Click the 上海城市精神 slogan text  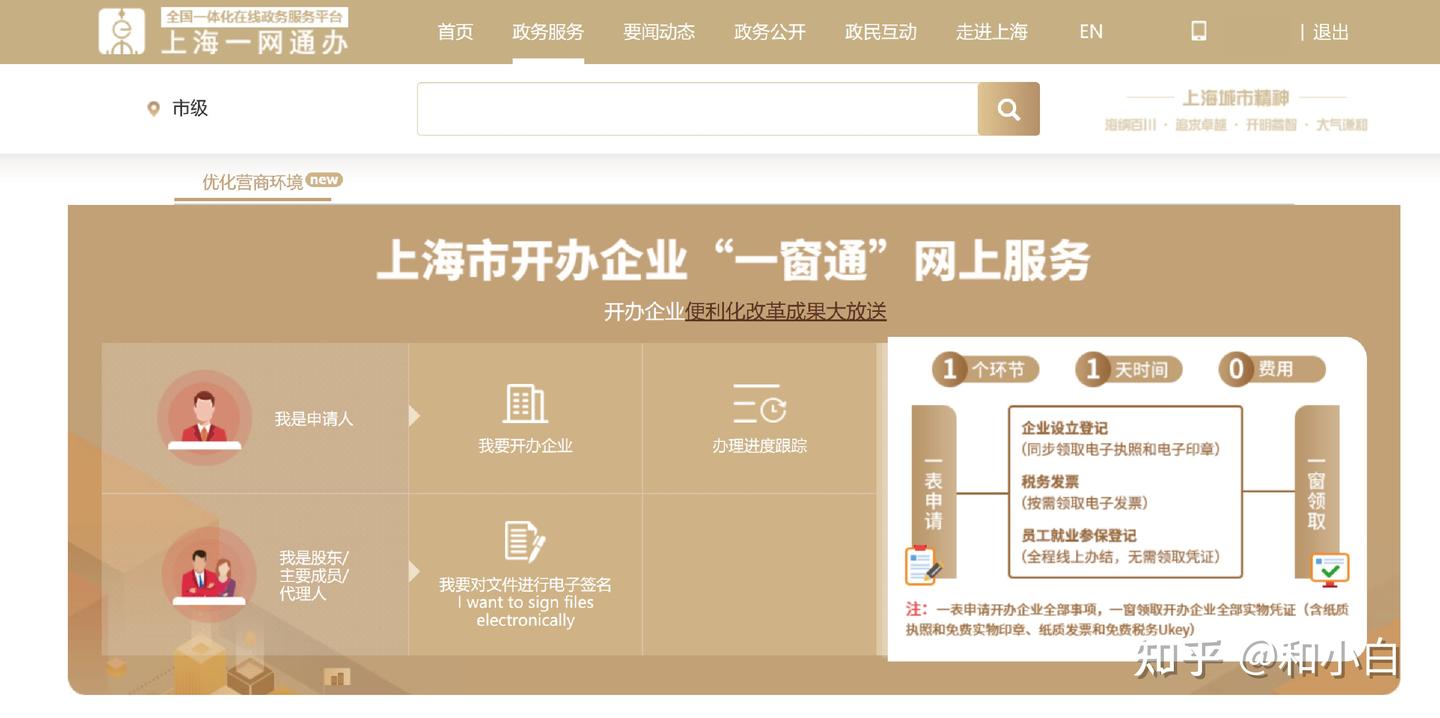1236,98
